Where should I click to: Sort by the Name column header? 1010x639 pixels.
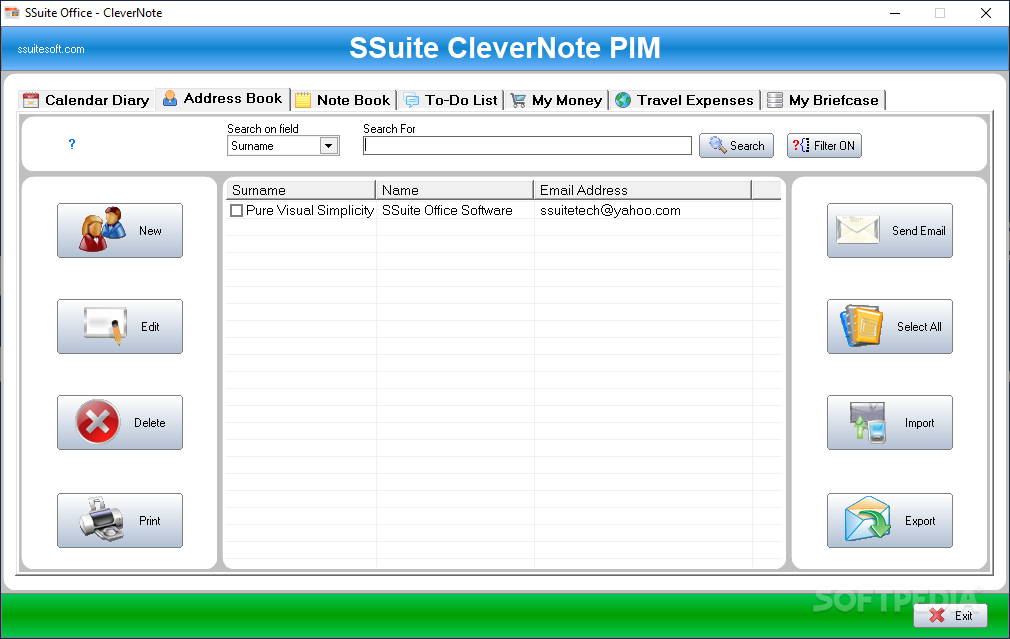pyautogui.click(x=455, y=190)
